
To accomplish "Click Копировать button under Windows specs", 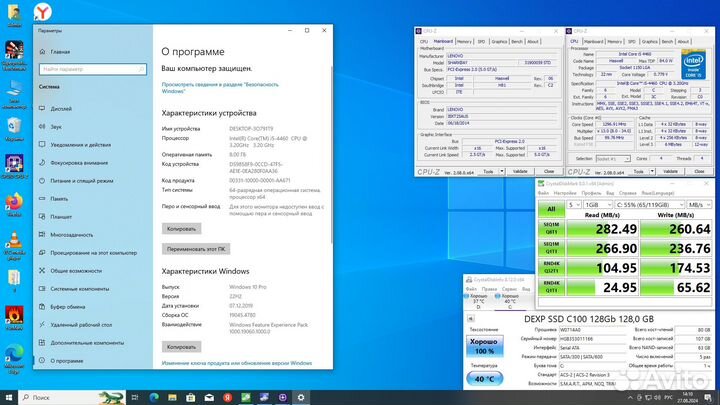I will pos(181,347).
